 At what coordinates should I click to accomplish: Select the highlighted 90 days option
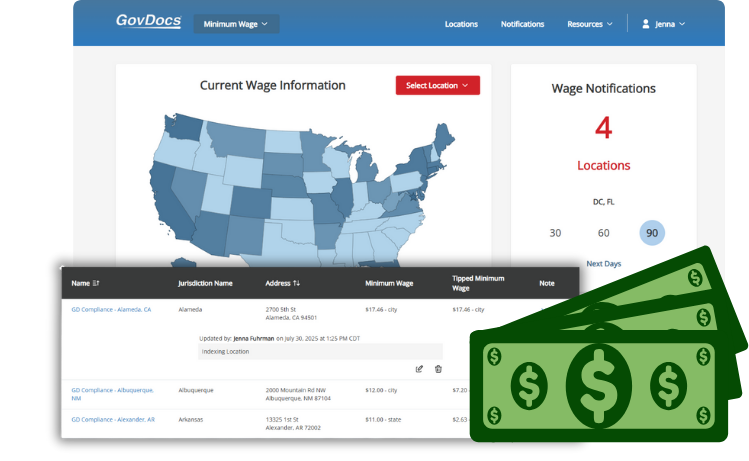click(652, 233)
